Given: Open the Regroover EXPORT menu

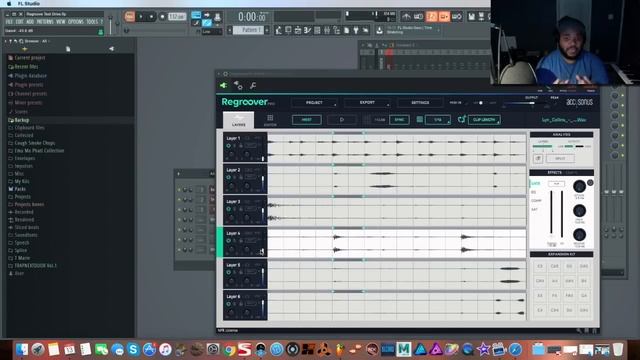Looking at the screenshot, I should [x=367, y=102].
